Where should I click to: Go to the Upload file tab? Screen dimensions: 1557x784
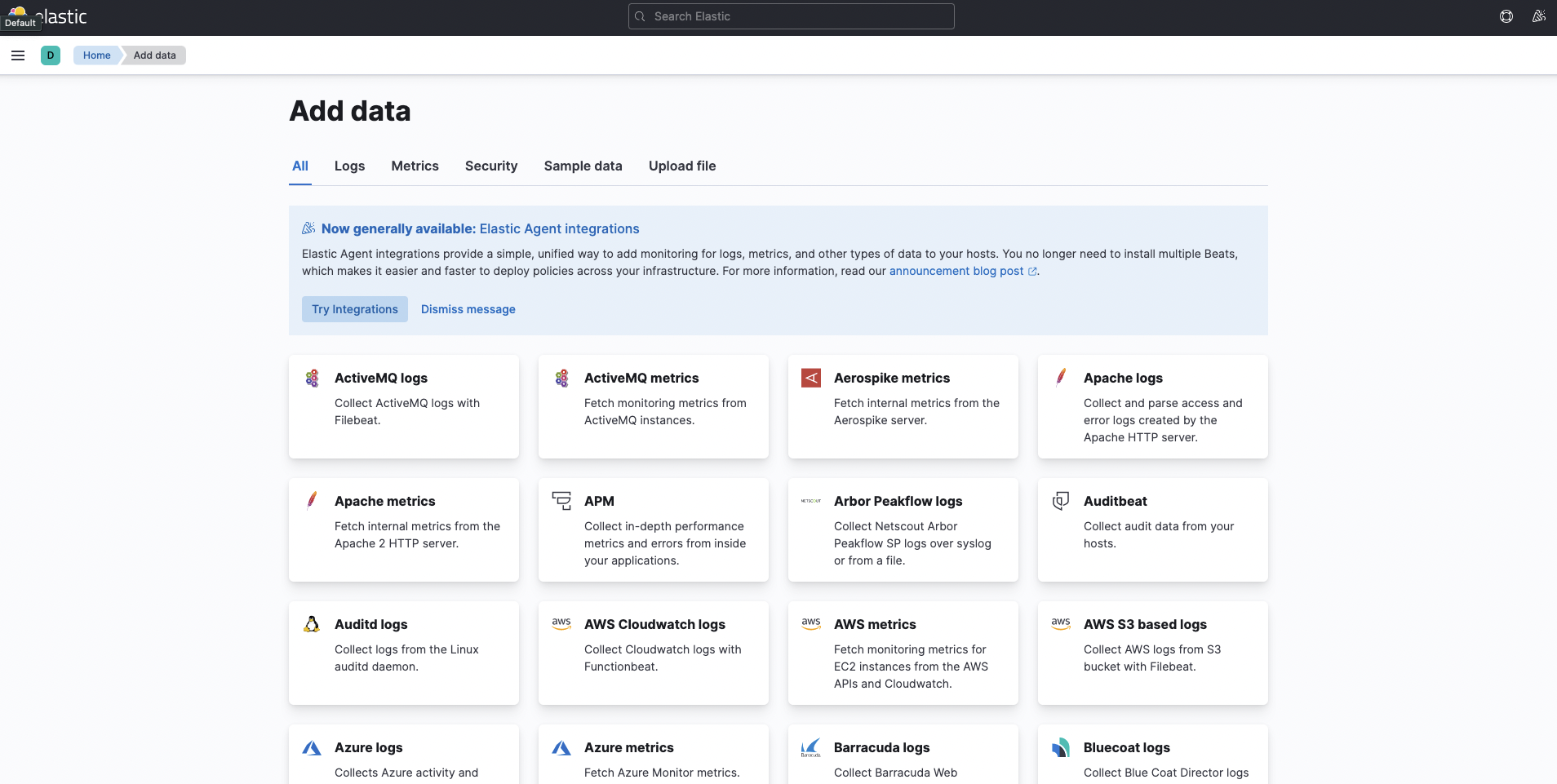pyautogui.click(x=682, y=166)
